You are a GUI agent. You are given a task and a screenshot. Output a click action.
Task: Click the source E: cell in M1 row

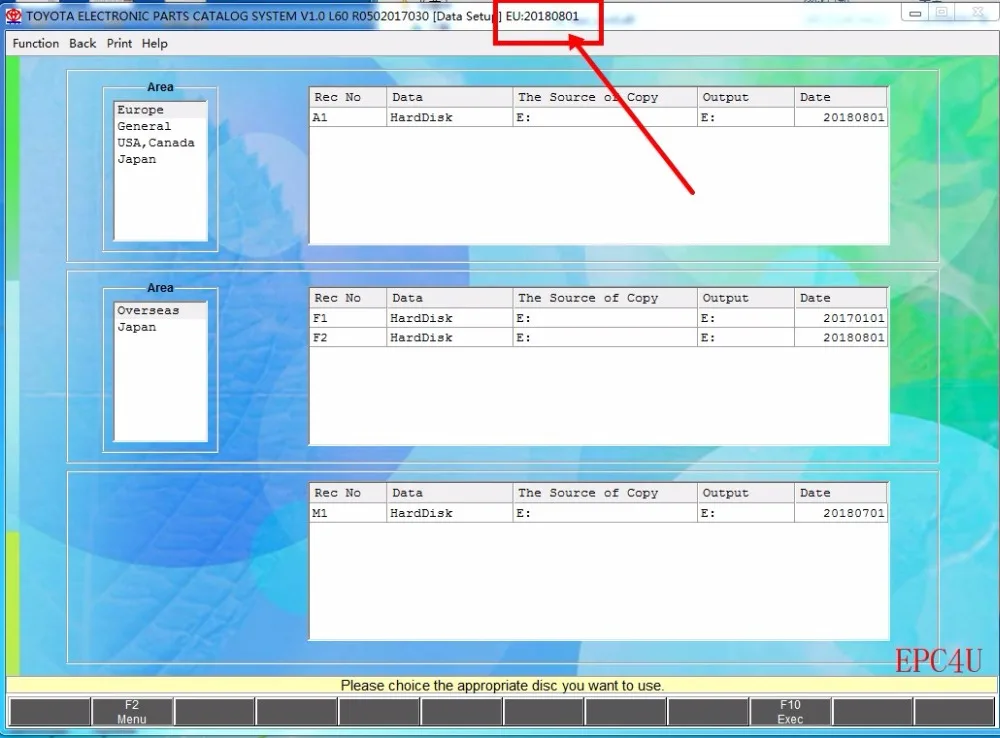(605, 513)
